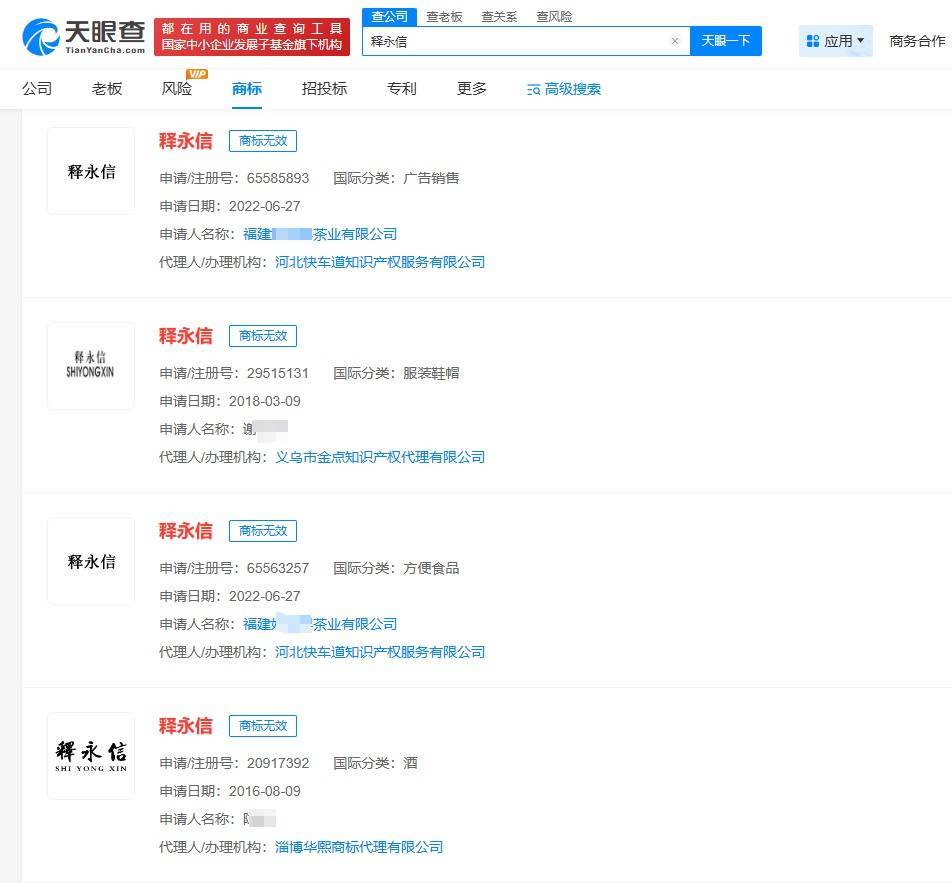This screenshot has width=952, height=883.
Task: Open trademark thumbnail for registration 65585893
Action: tap(91, 171)
